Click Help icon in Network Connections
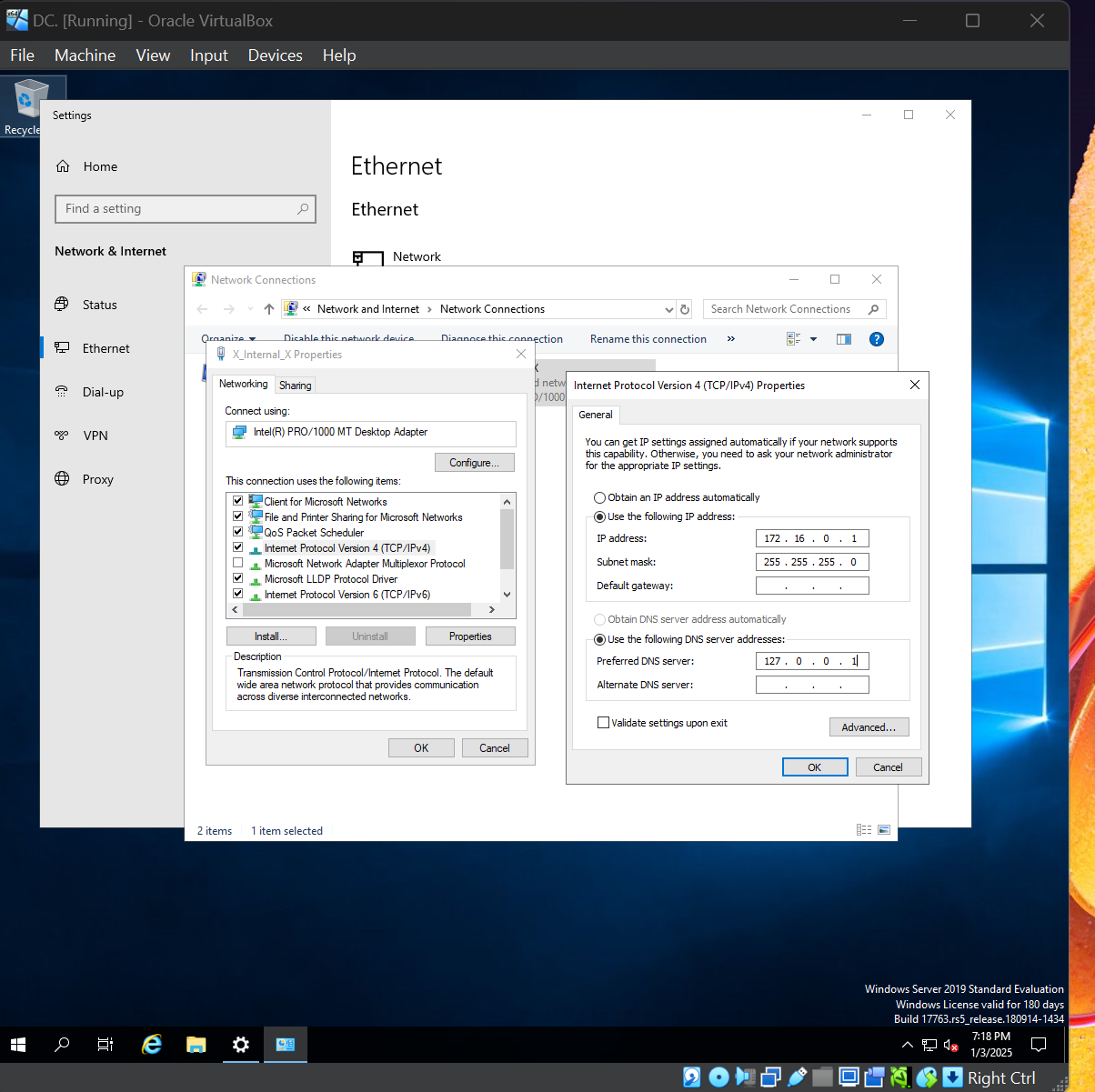The height and width of the screenshot is (1092, 1095). tap(877, 339)
